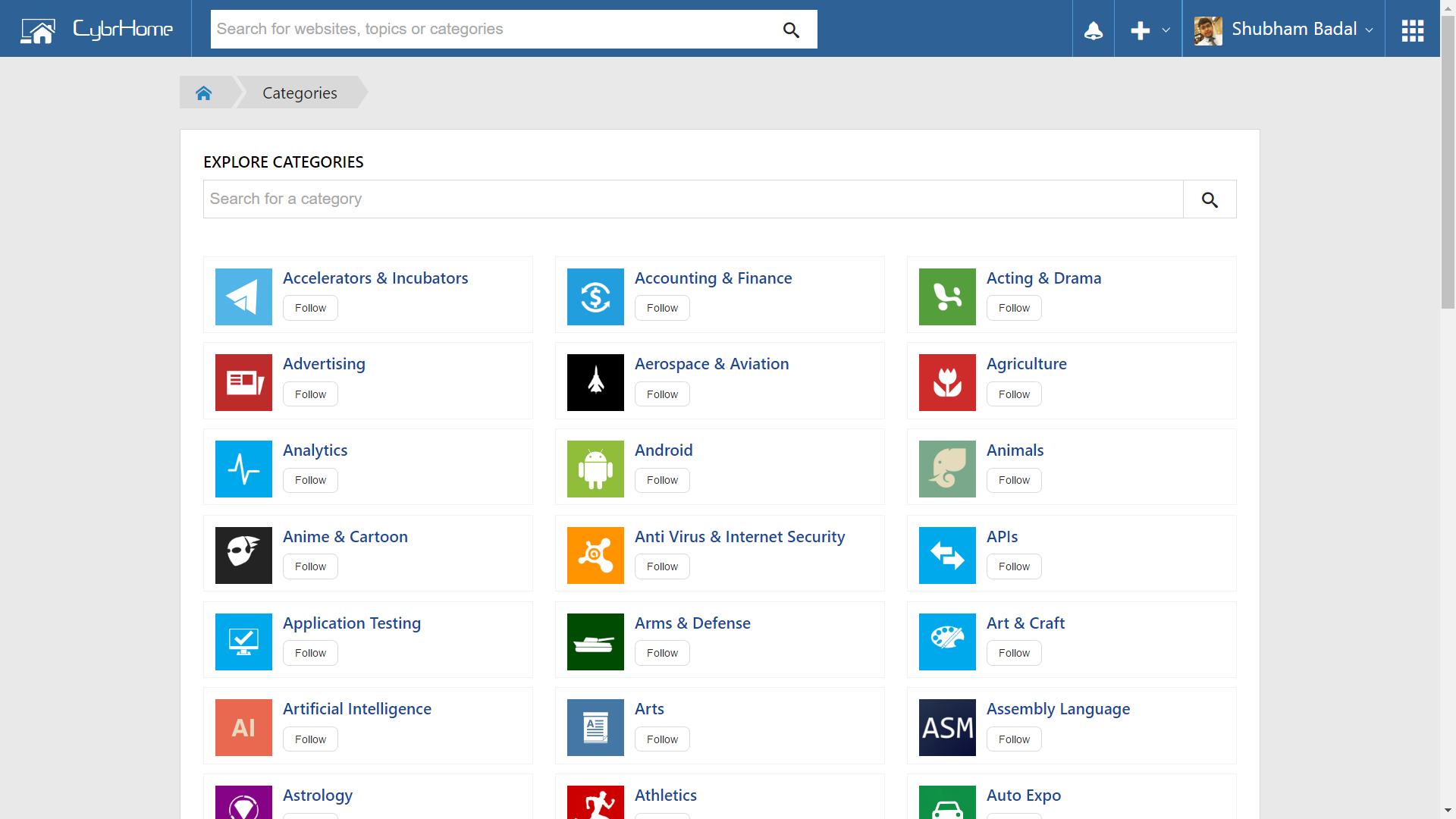
Task: Open the Artificial Intelligence category link
Action: tap(356, 708)
